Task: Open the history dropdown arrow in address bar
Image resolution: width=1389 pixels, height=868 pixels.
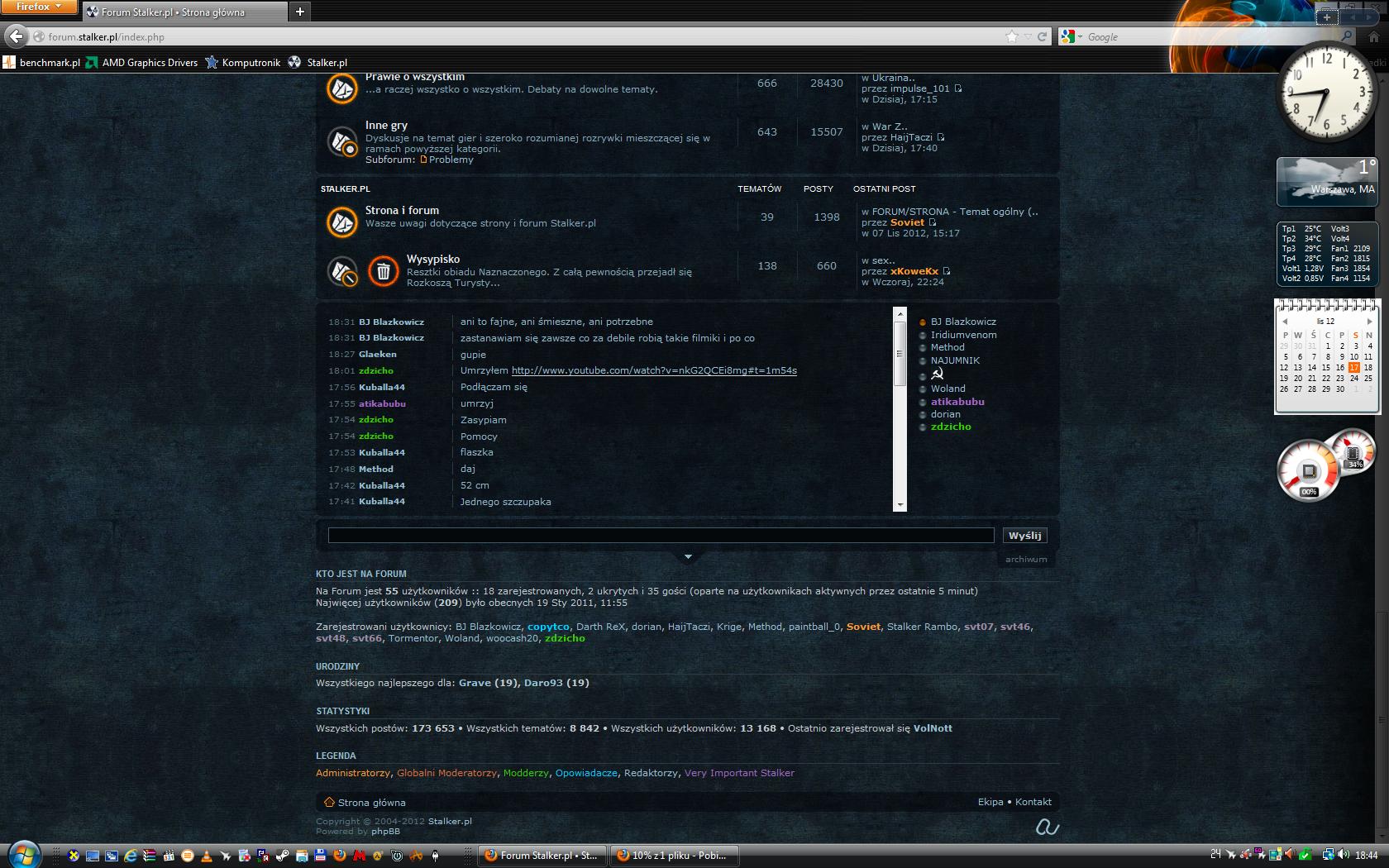Action: pyautogui.click(x=1028, y=36)
